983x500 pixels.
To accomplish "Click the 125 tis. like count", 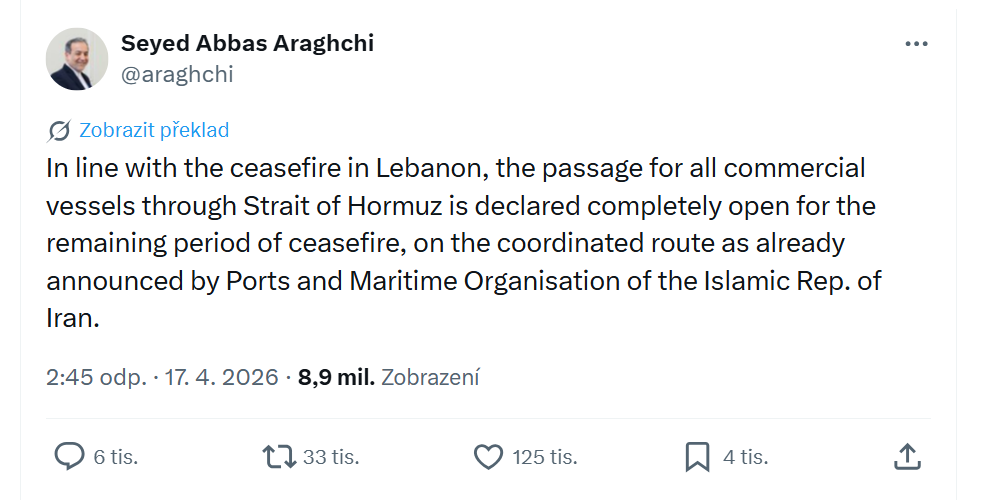I will 545,457.
